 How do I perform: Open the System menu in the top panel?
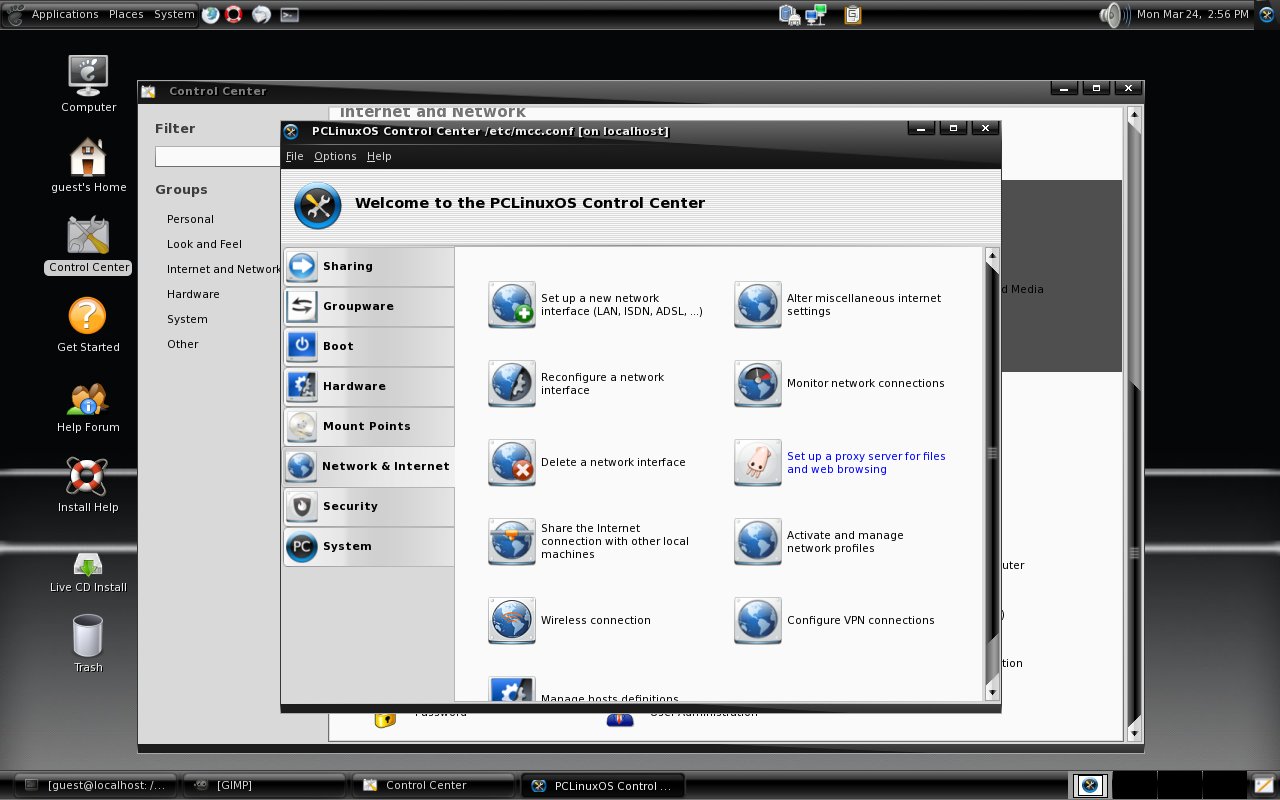pos(174,14)
